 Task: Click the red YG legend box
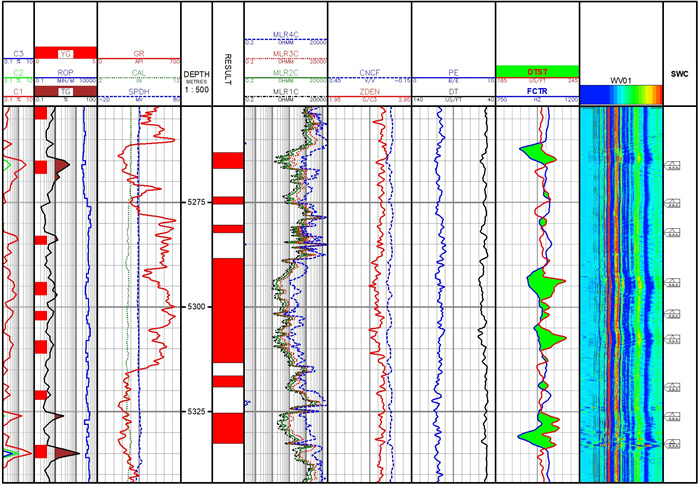pyautogui.click(x=65, y=52)
